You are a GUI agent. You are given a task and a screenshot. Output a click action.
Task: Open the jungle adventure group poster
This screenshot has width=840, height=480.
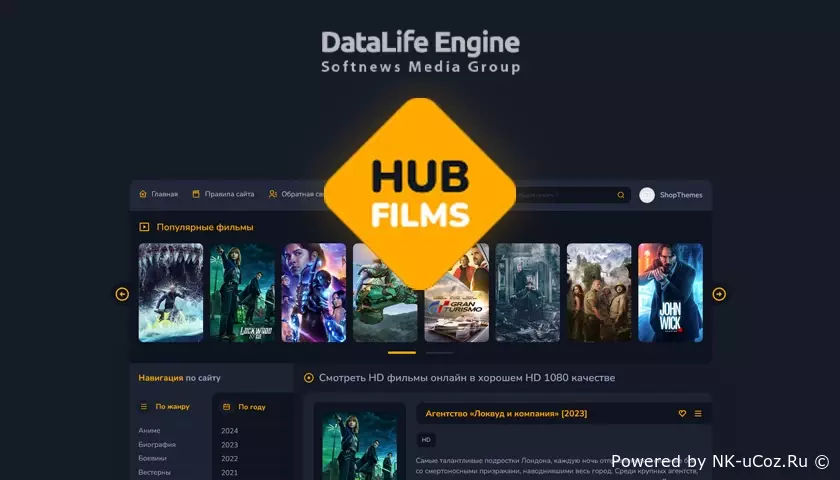[x=599, y=292]
